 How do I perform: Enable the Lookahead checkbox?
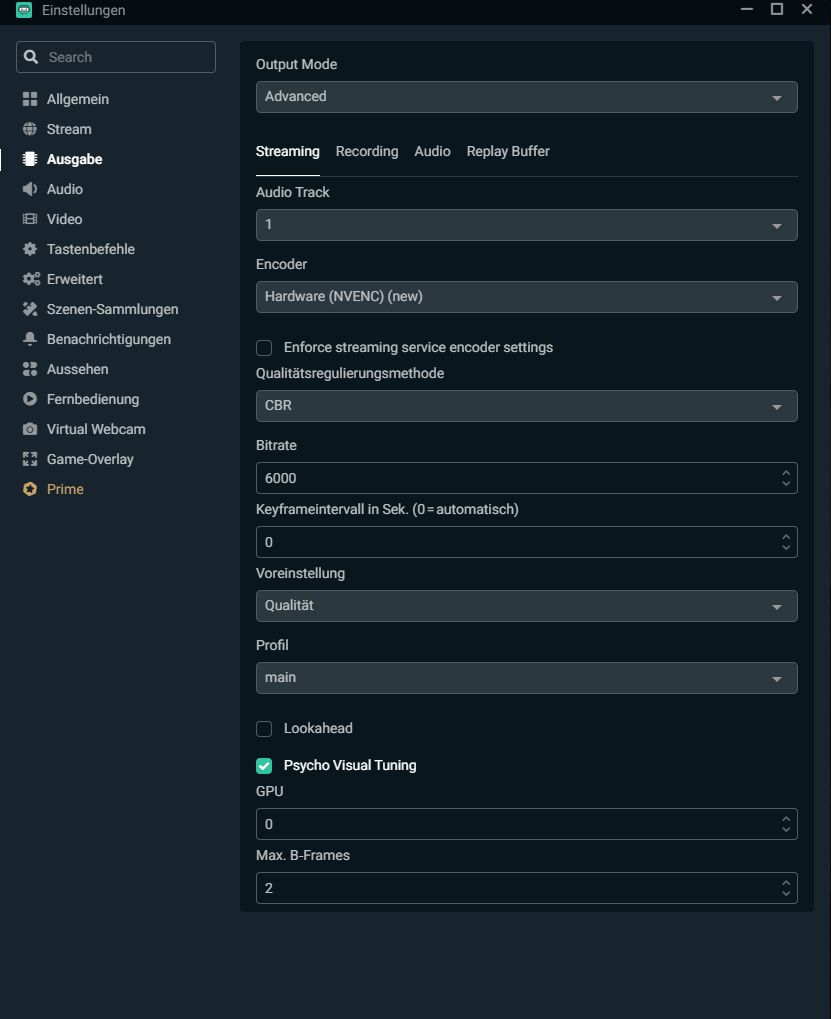264,729
